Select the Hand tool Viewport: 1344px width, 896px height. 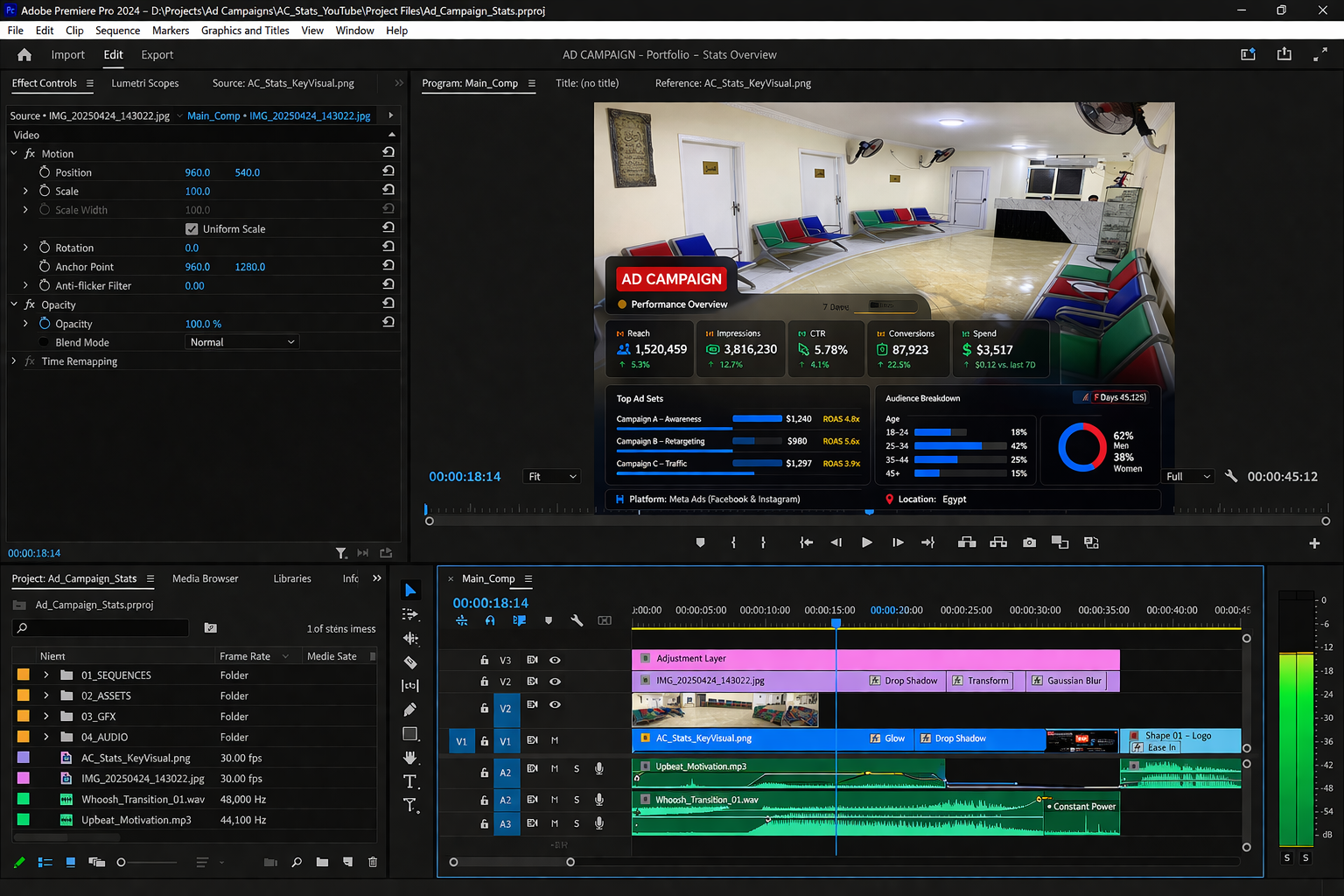coord(410,758)
